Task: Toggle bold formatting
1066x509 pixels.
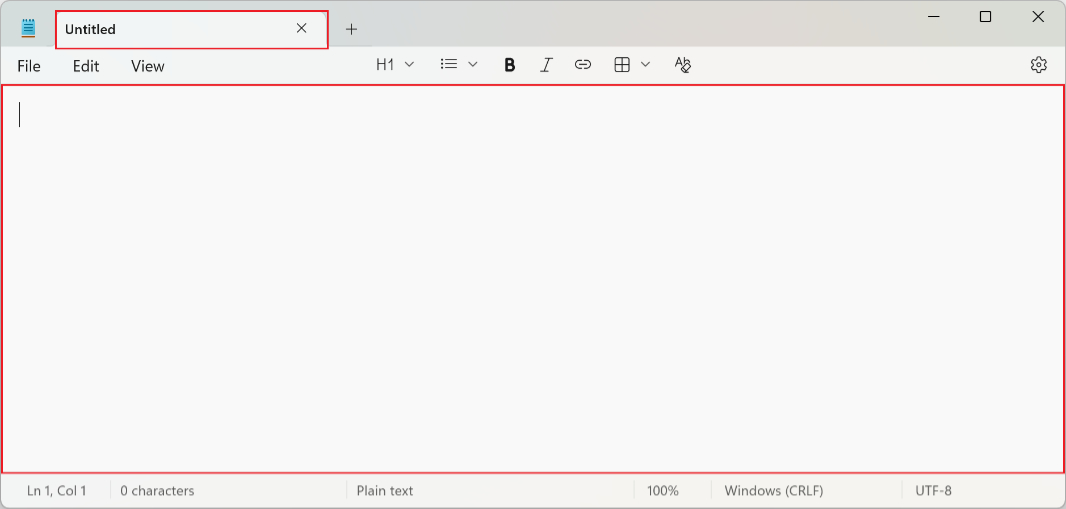Action: point(509,65)
